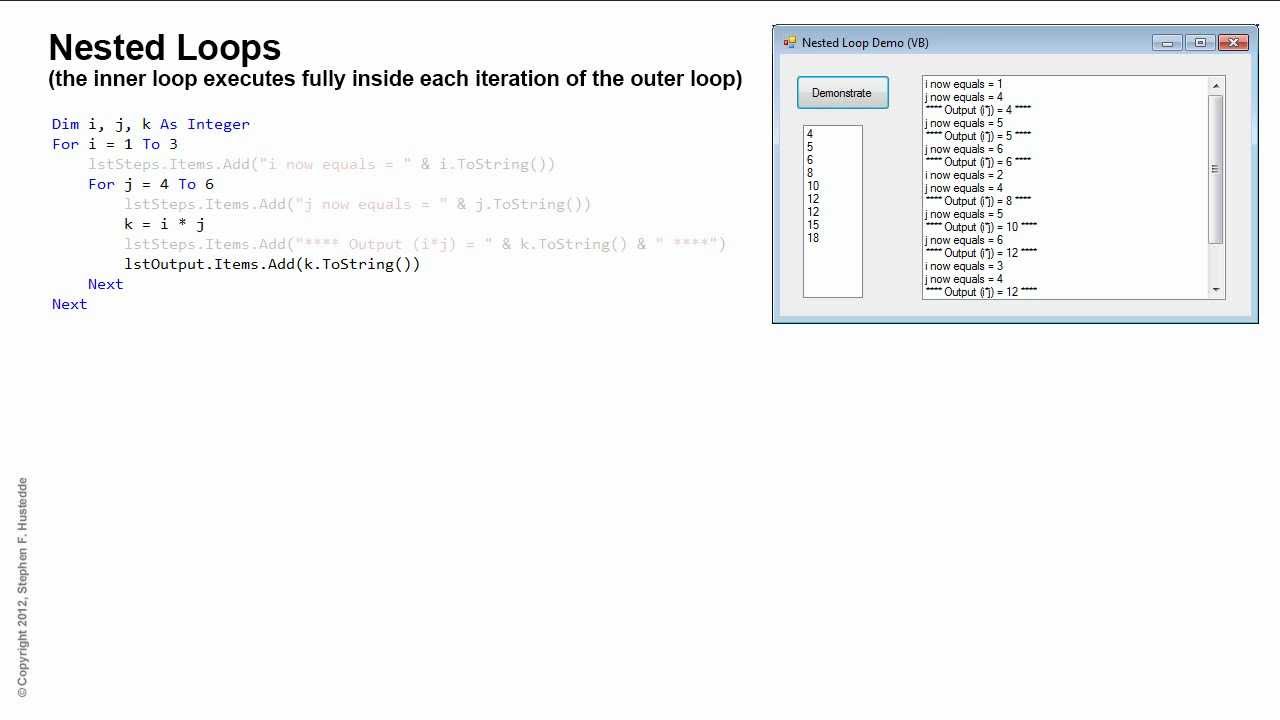
Task: Select the "i now equals = 1" row
Action: 1066,85
